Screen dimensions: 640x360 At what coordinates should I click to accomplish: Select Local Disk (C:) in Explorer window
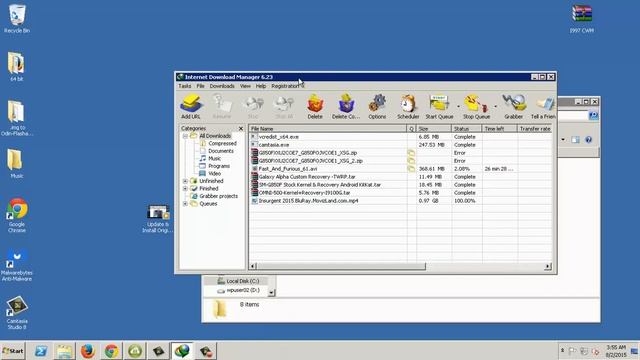tap(238, 281)
